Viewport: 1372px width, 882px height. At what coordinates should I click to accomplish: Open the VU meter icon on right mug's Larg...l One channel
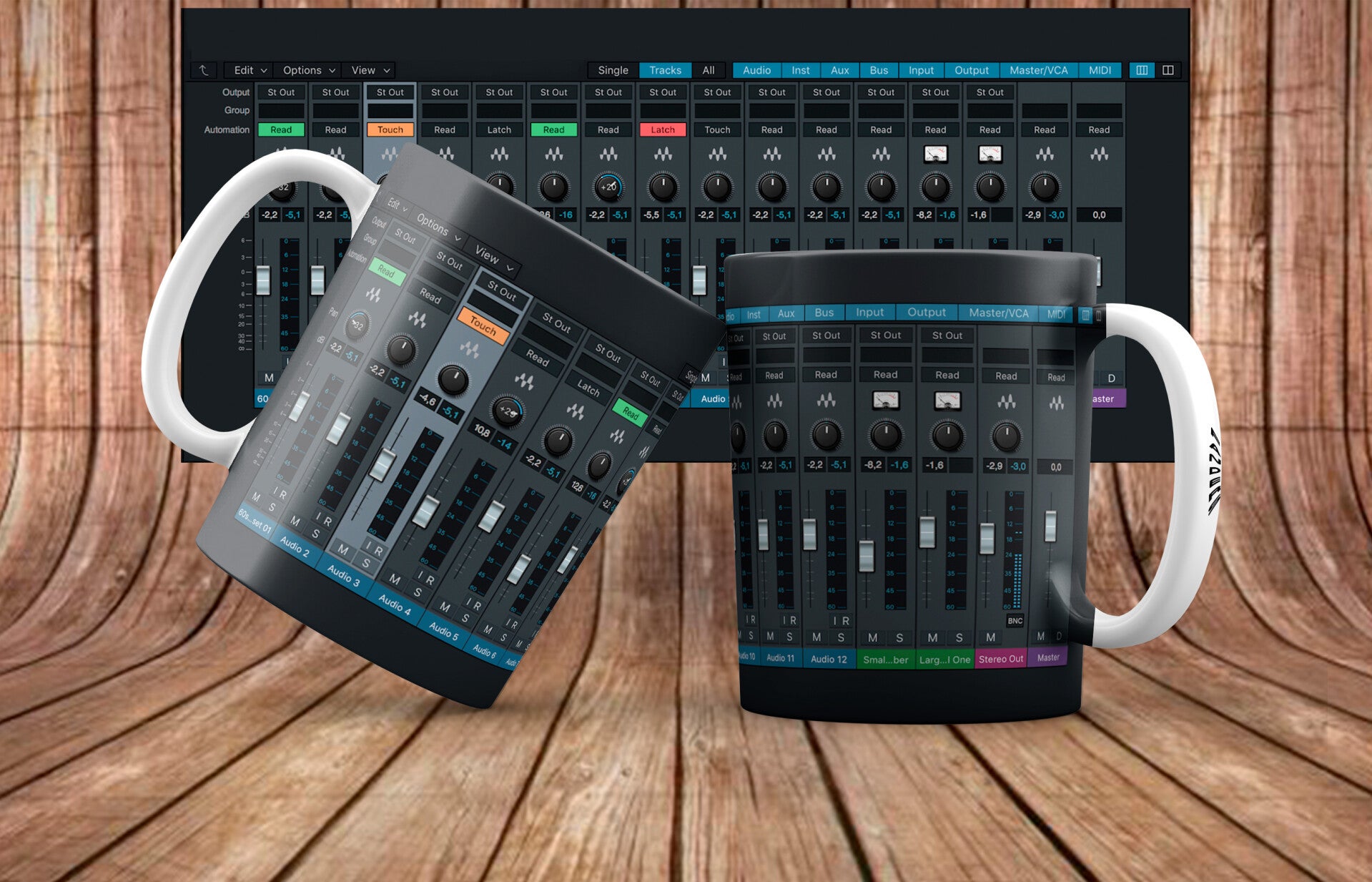point(947,401)
